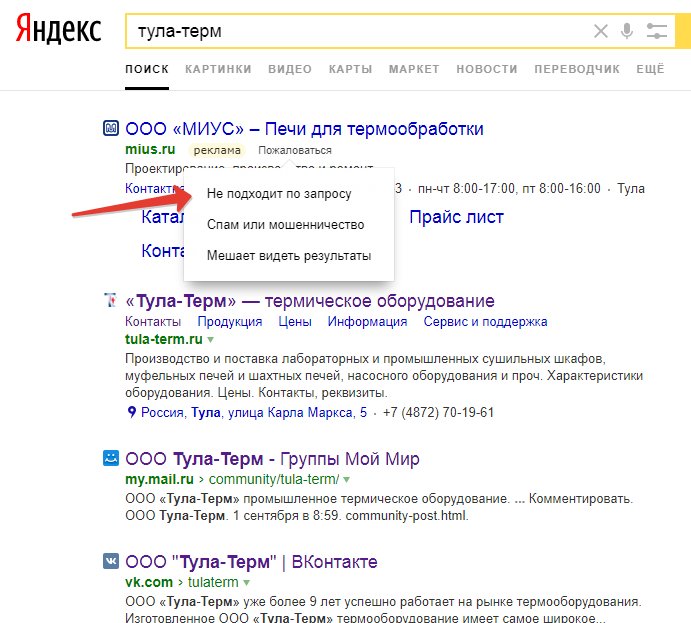Open «Тула-Терм» — термическое оборудование result
691x623 pixels.
click(310, 301)
